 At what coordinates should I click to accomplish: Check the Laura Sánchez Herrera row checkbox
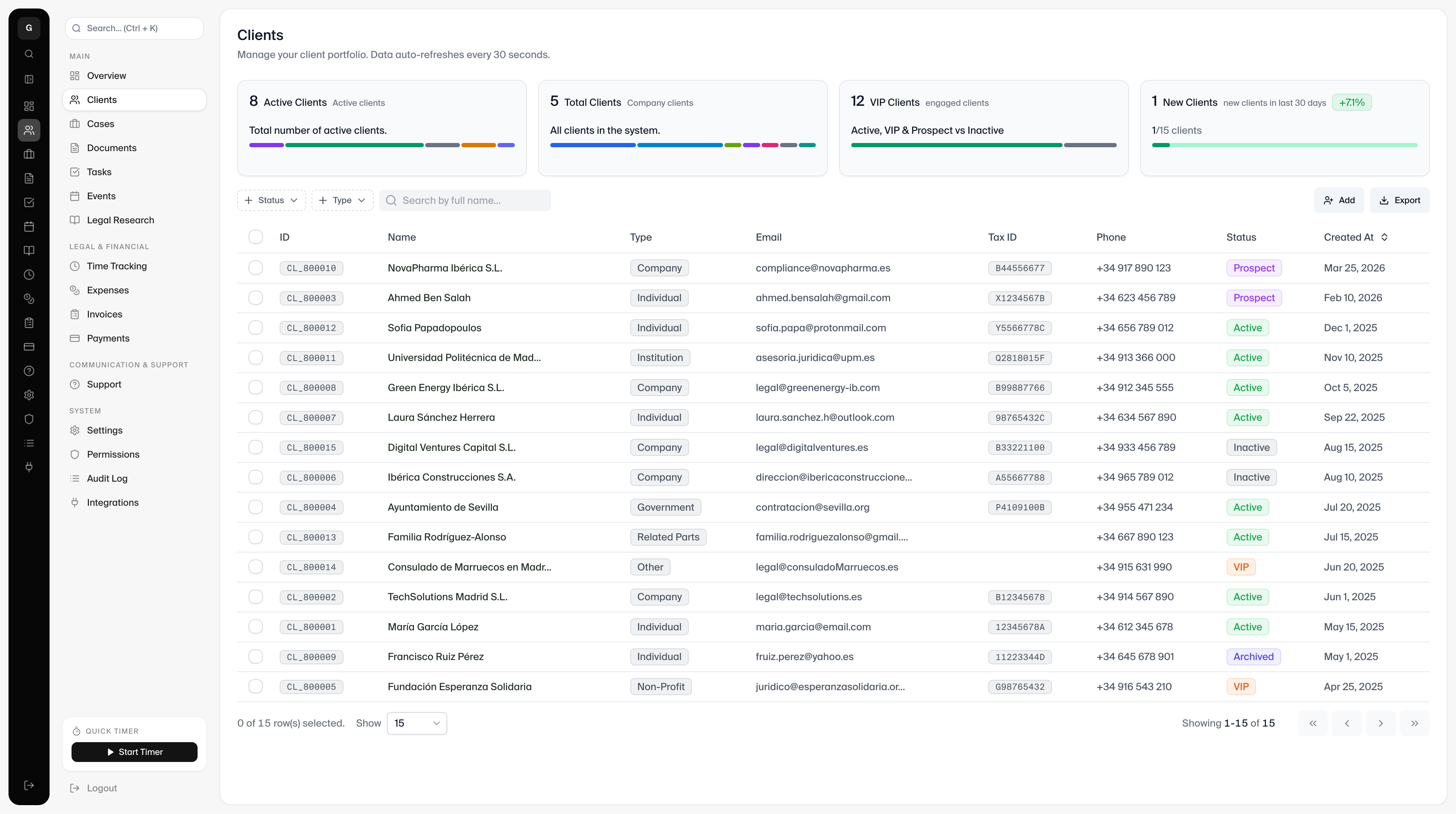pos(256,418)
